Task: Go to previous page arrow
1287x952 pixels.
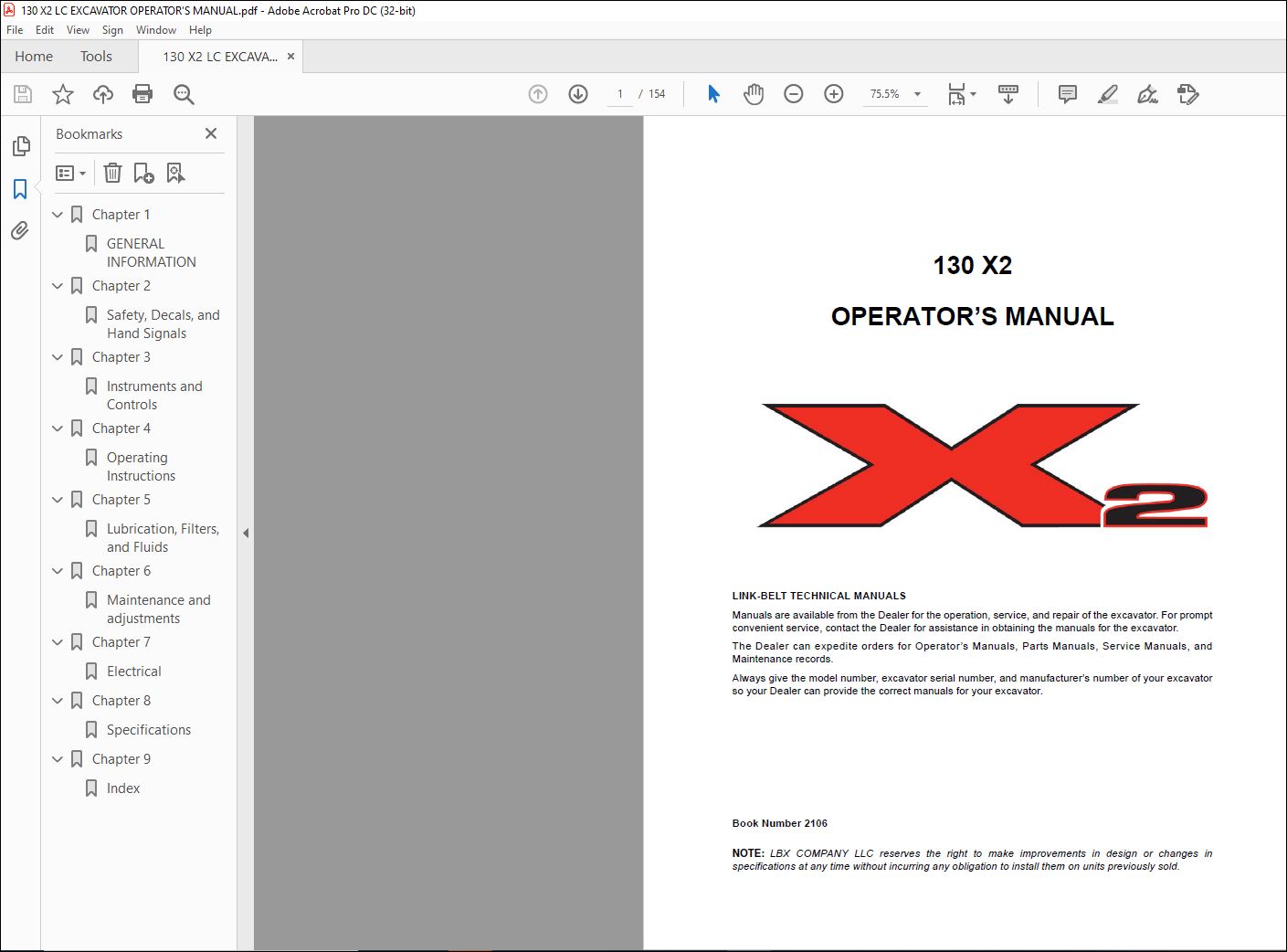Action: click(x=538, y=94)
